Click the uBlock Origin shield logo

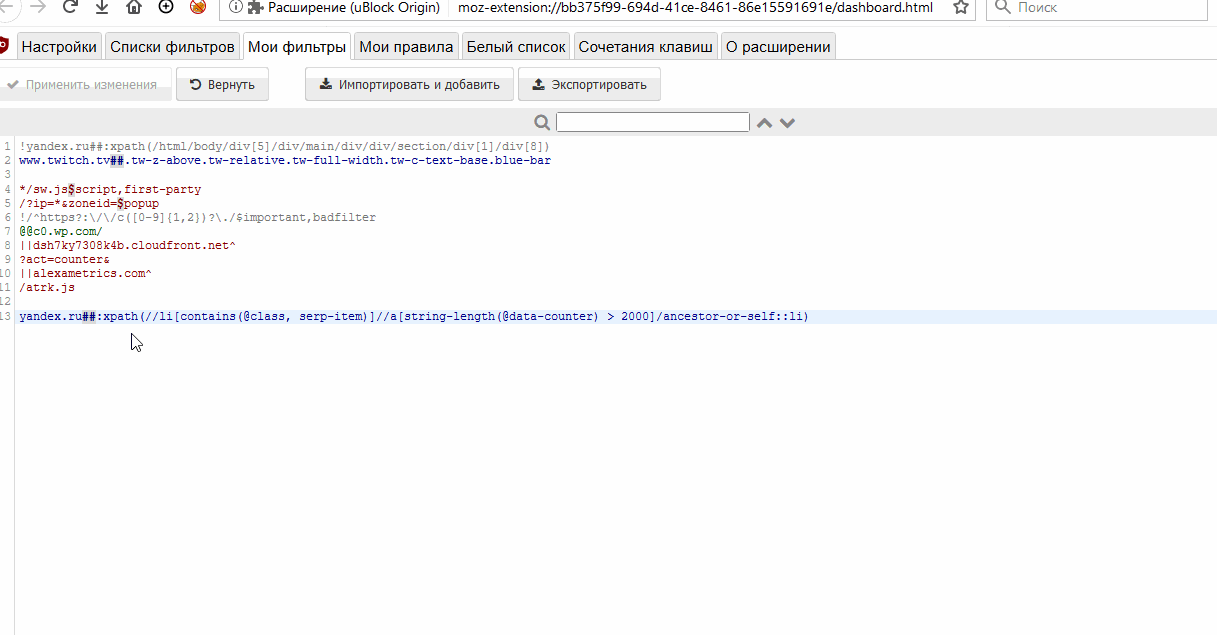tap(5, 46)
